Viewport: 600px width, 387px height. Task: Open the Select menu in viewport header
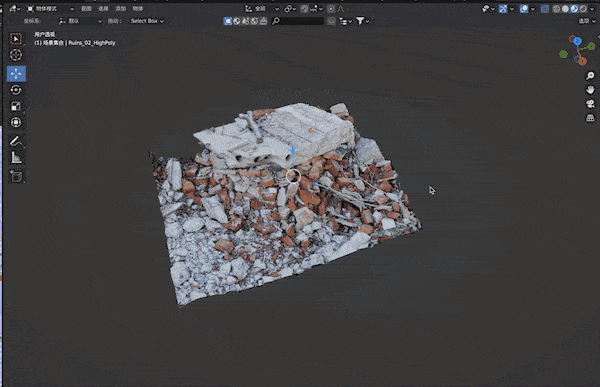click(x=103, y=8)
